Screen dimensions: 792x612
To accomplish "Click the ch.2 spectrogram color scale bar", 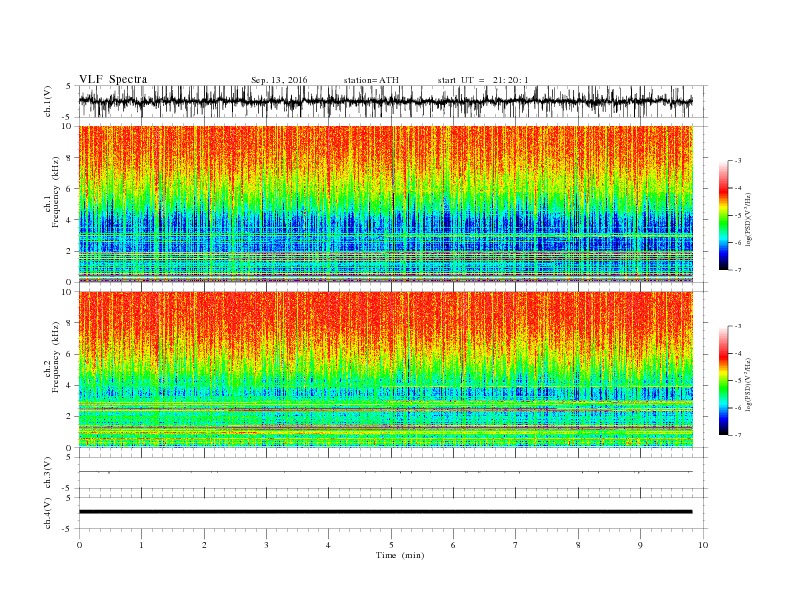I will tap(724, 380).
